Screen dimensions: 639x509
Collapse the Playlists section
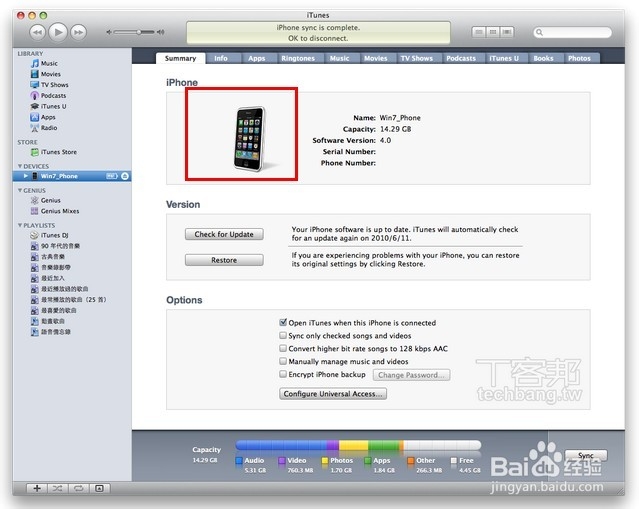20,225
